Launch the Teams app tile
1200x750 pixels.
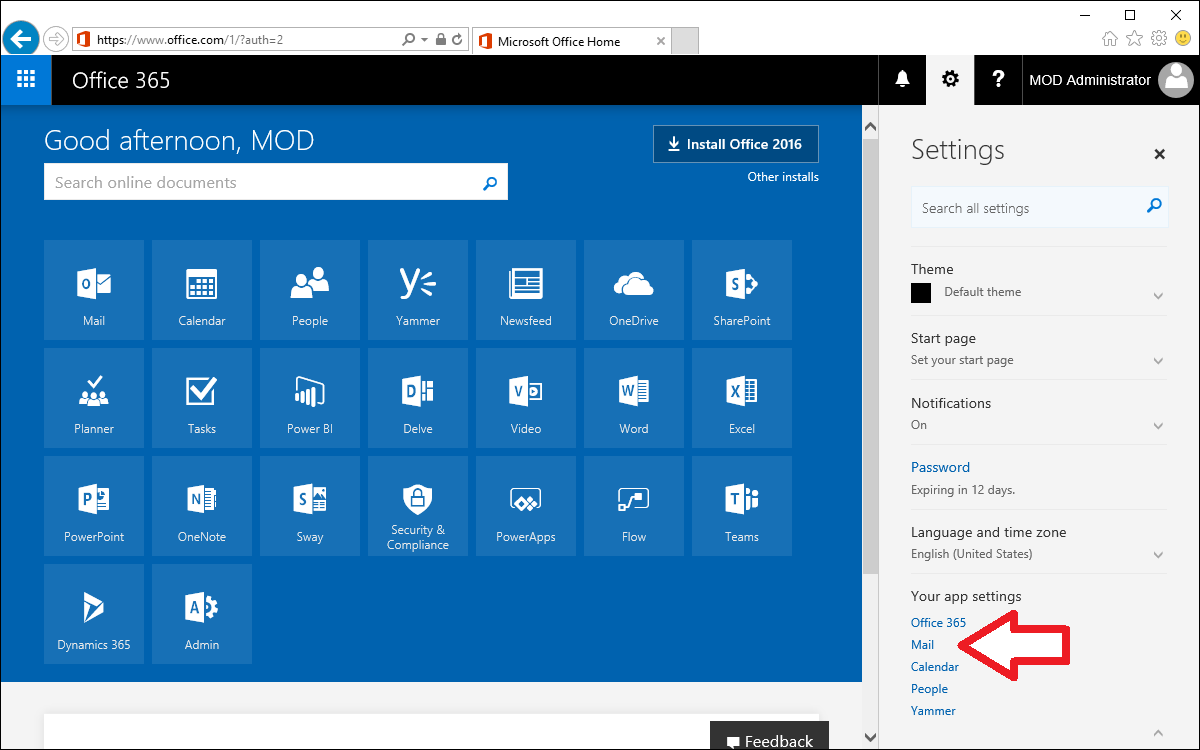coord(742,506)
